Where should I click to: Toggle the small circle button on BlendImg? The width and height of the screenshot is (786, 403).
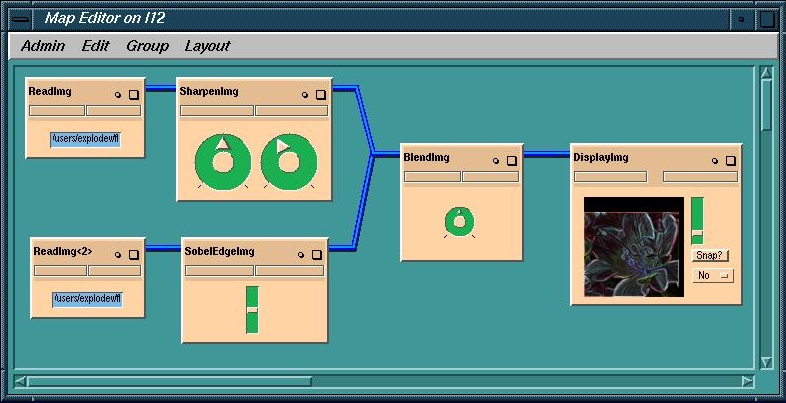click(x=494, y=160)
